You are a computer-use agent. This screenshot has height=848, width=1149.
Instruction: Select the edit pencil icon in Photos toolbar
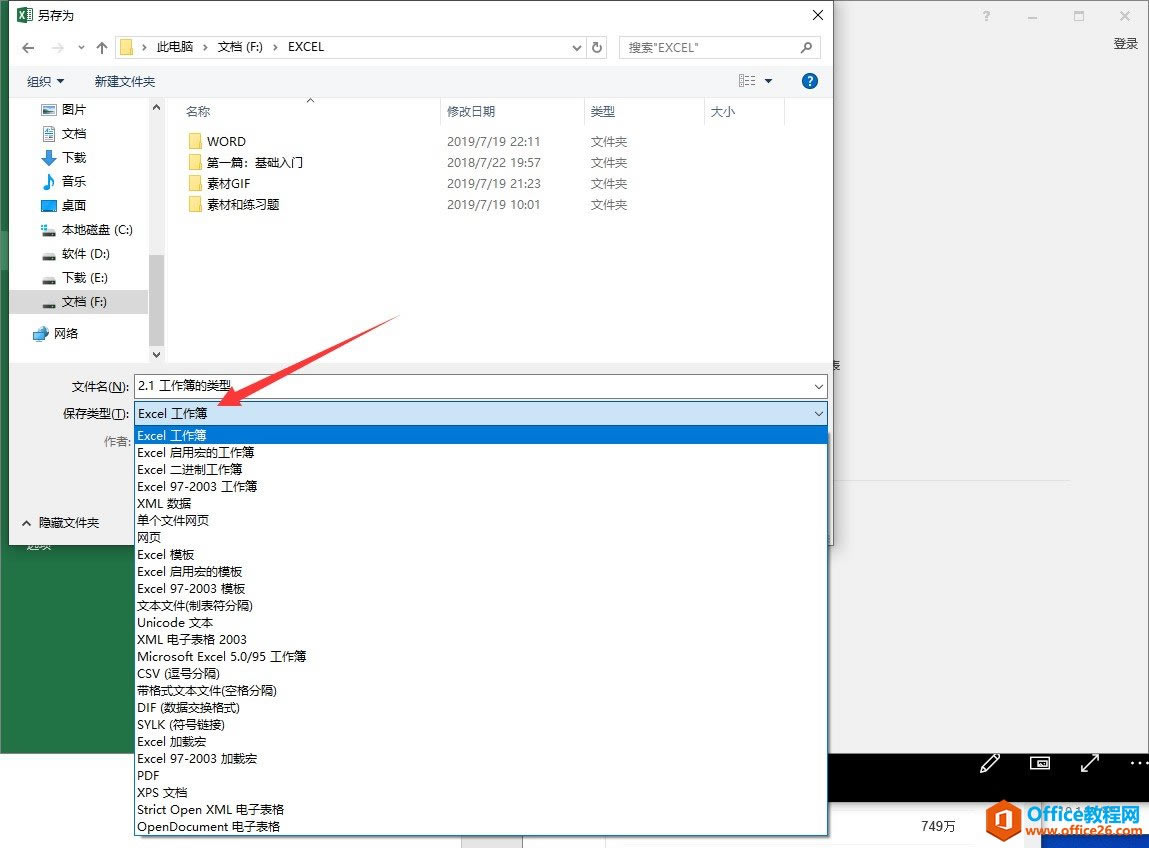pos(989,763)
